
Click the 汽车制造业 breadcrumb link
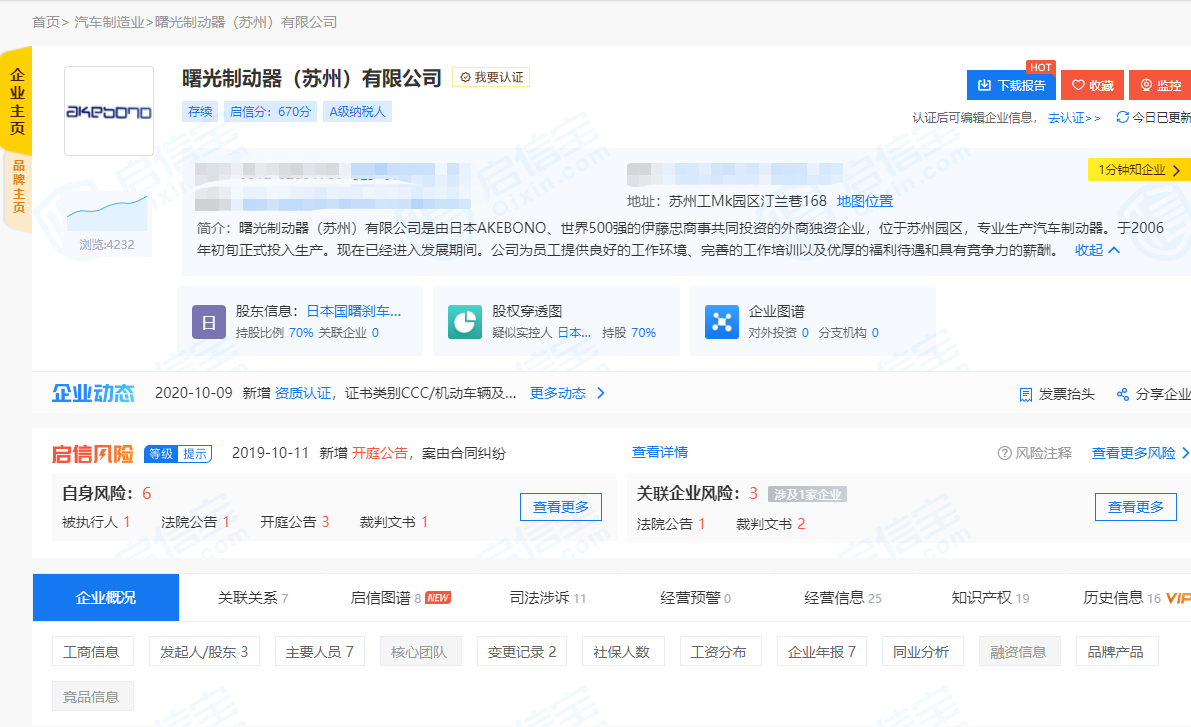pos(109,22)
